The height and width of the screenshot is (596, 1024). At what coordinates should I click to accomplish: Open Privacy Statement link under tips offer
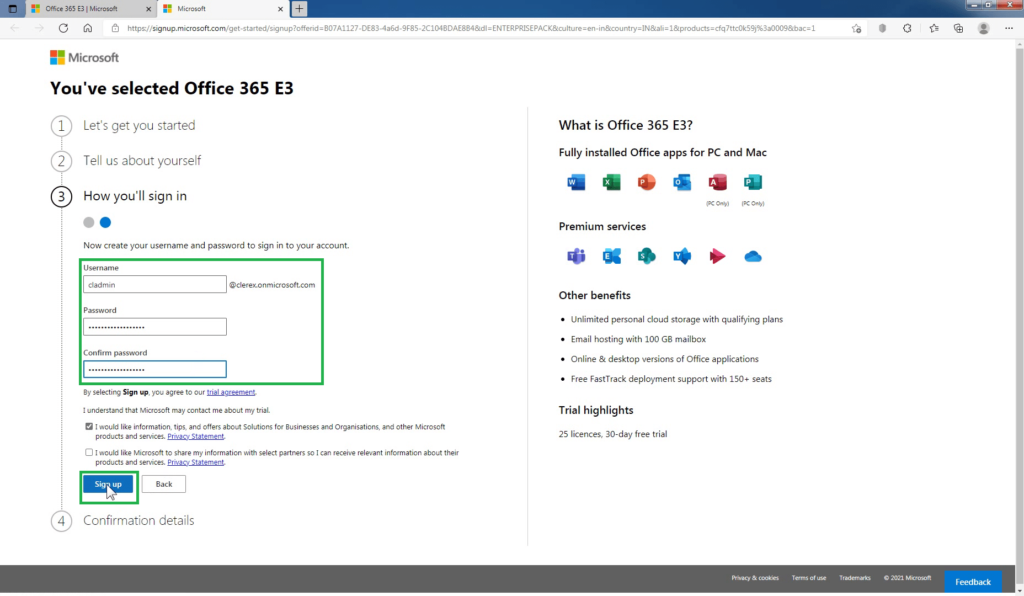[195, 436]
